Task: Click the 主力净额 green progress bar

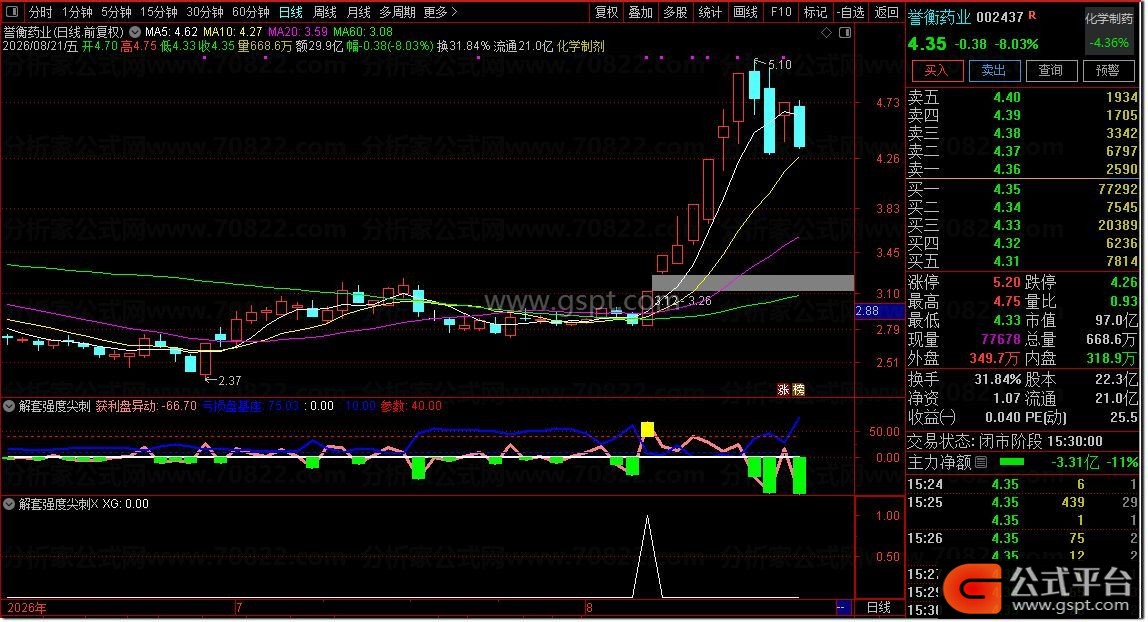Action: pos(1013,462)
